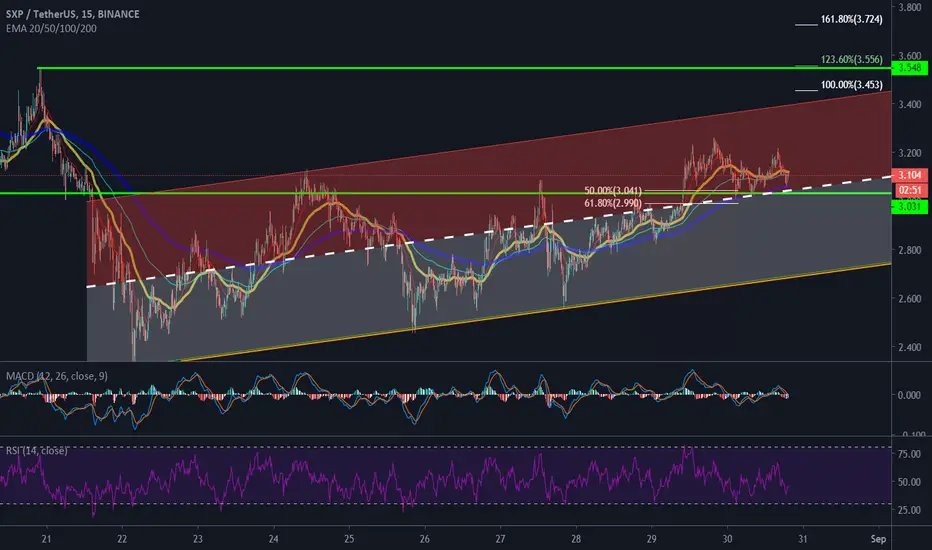The width and height of the screenshot is (932, 550).
Task: Click the date 23 on time axis
Action: point(197,539)
